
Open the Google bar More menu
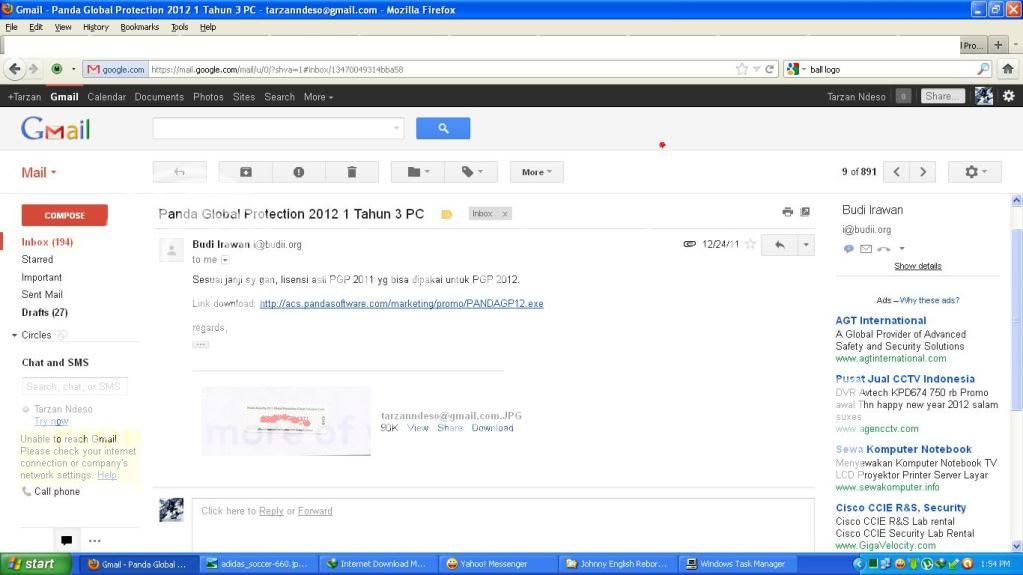(318, 97)
